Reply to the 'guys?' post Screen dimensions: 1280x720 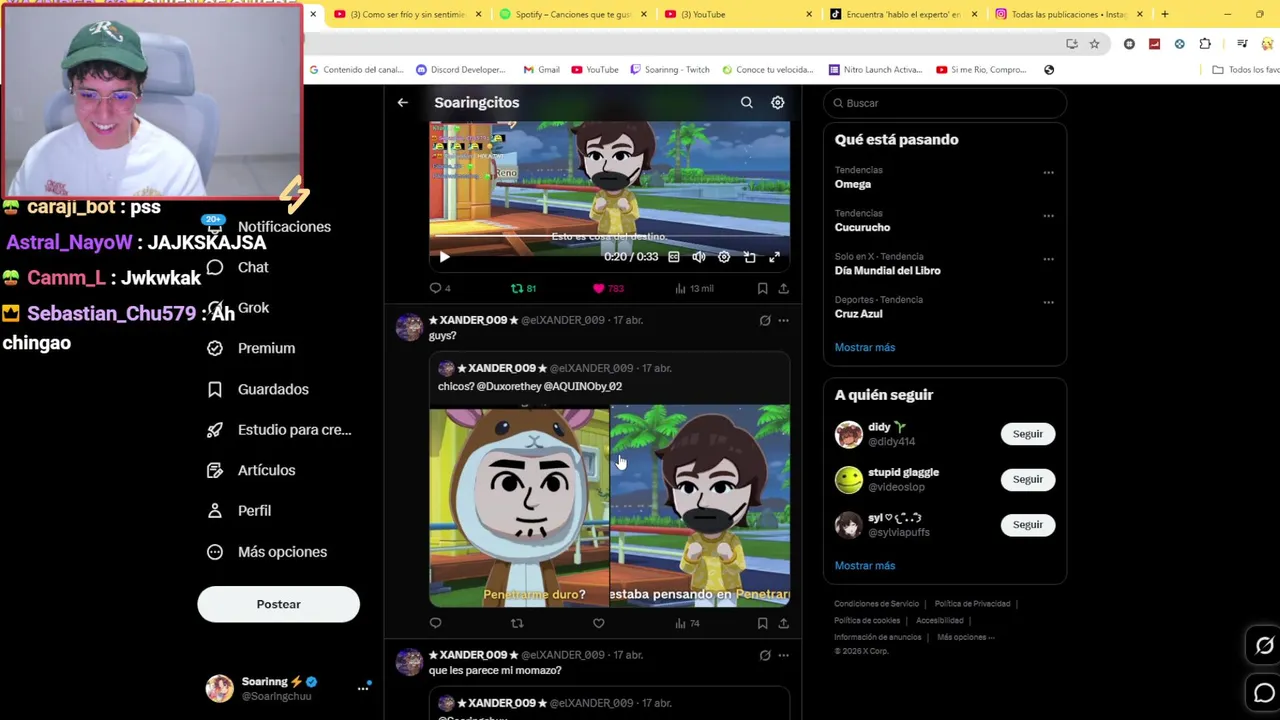tap(435, 623)
